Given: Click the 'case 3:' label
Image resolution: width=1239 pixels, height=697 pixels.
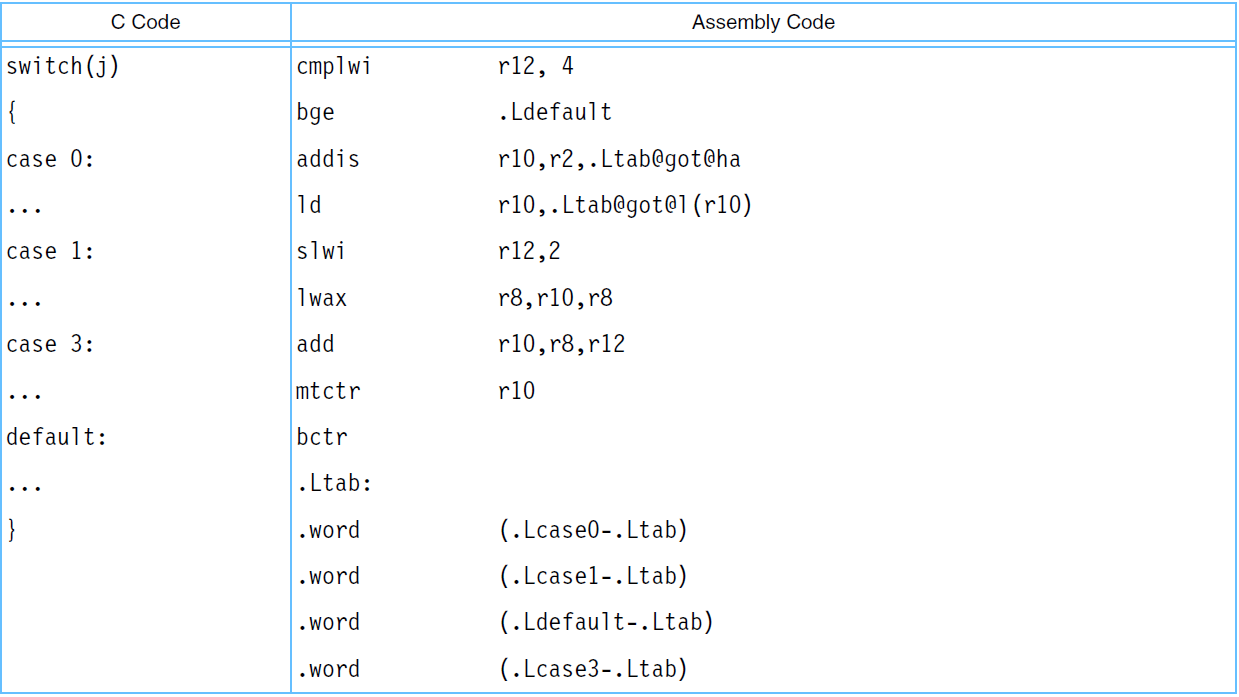Looking at the screenshot, I should (50, 344).
